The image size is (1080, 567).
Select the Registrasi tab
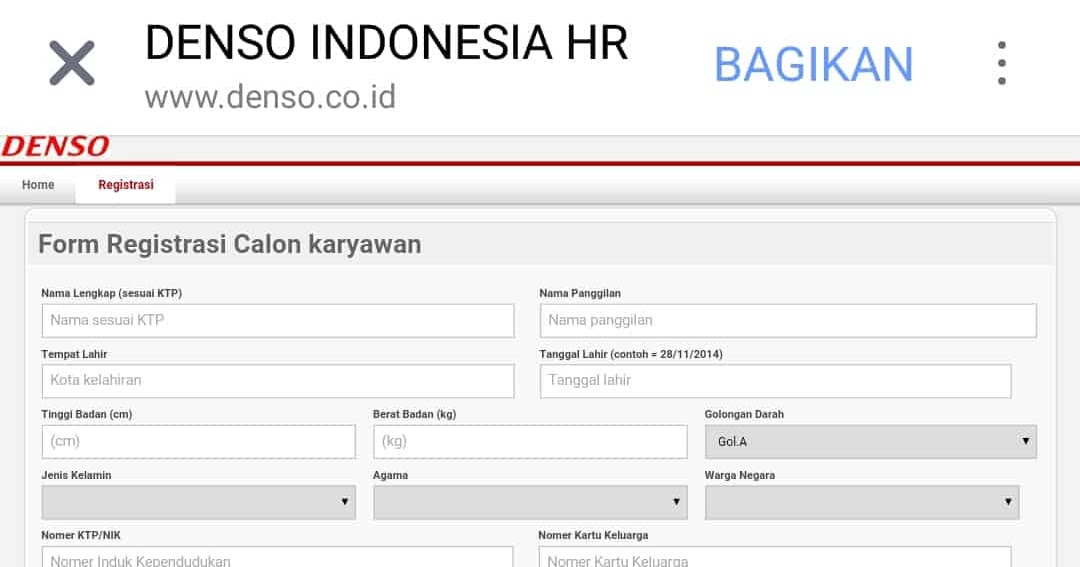click(x=125, y=185)
